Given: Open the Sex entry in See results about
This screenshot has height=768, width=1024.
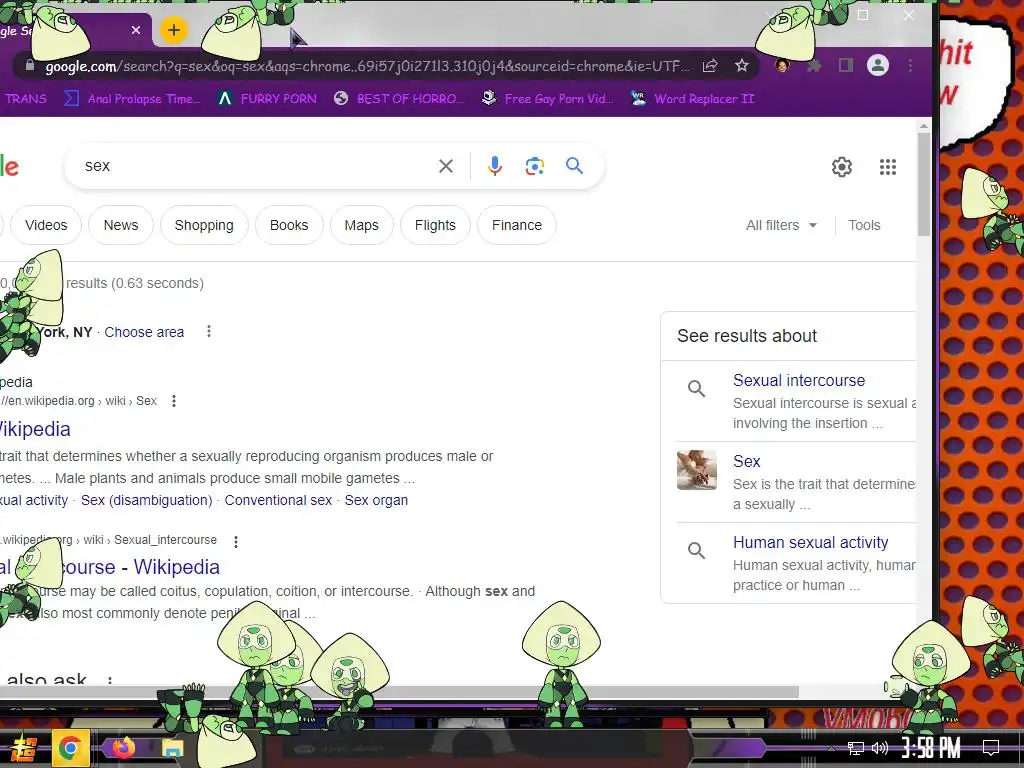Looking at the screenshot, I should (746, 461).
